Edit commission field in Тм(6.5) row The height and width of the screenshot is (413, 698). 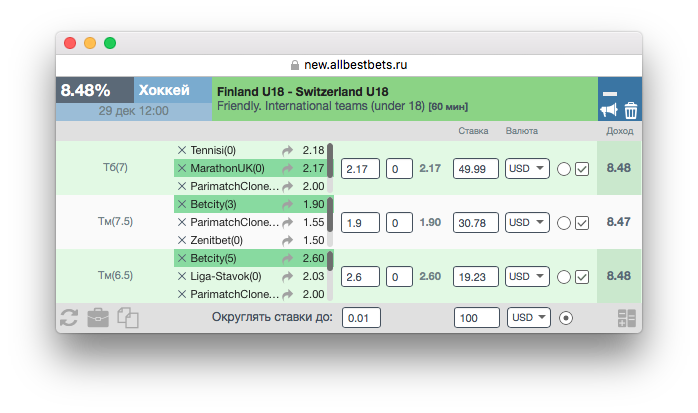click(x=399, y=276)
